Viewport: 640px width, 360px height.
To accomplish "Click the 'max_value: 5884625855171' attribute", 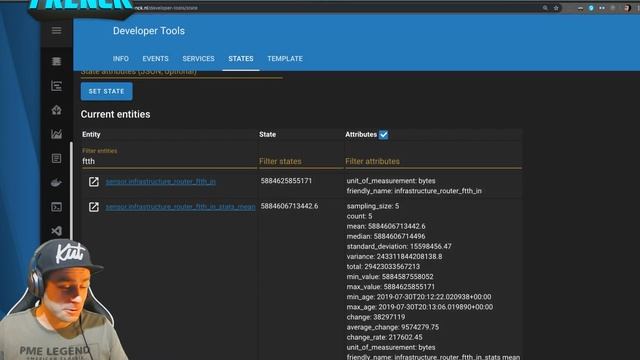I will pyautogui.click(x=391, y=287).
